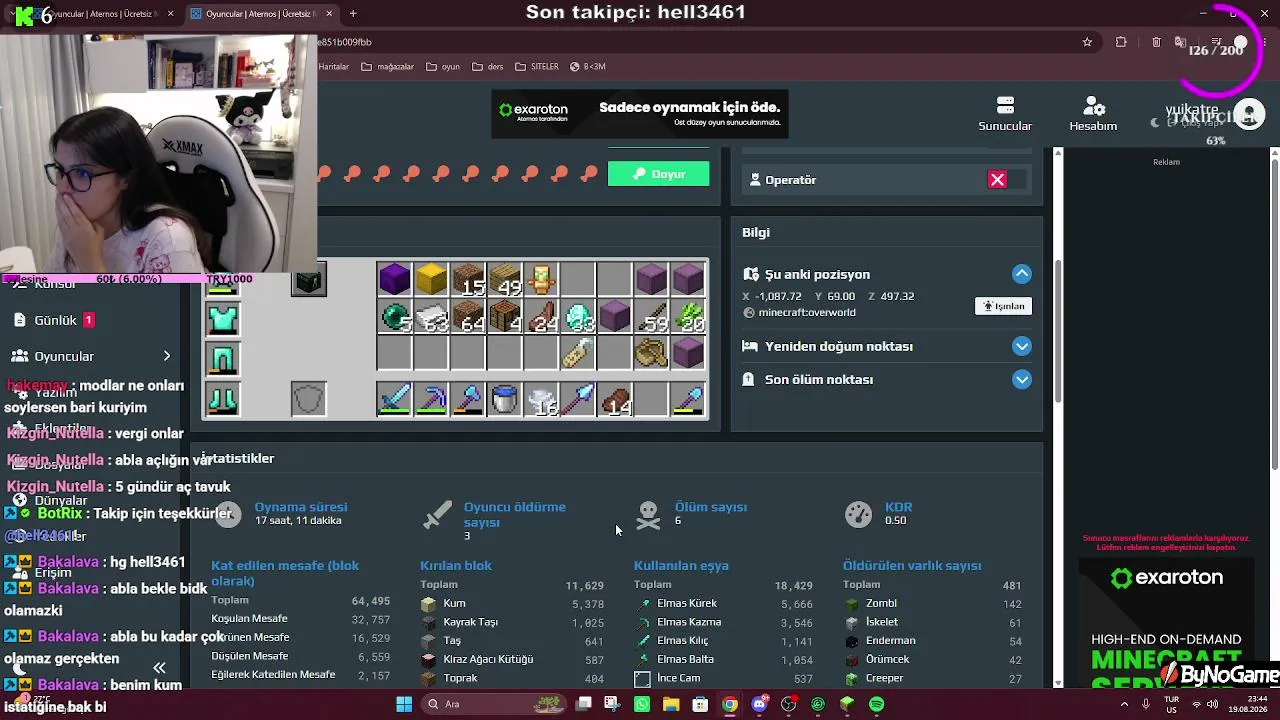
Task: Open the Günlük sidebar item
Action: 55,320
